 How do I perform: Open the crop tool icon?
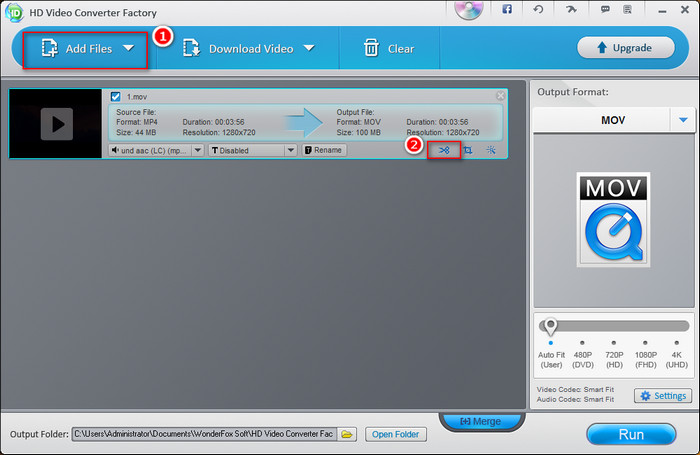tap(467, 150)
